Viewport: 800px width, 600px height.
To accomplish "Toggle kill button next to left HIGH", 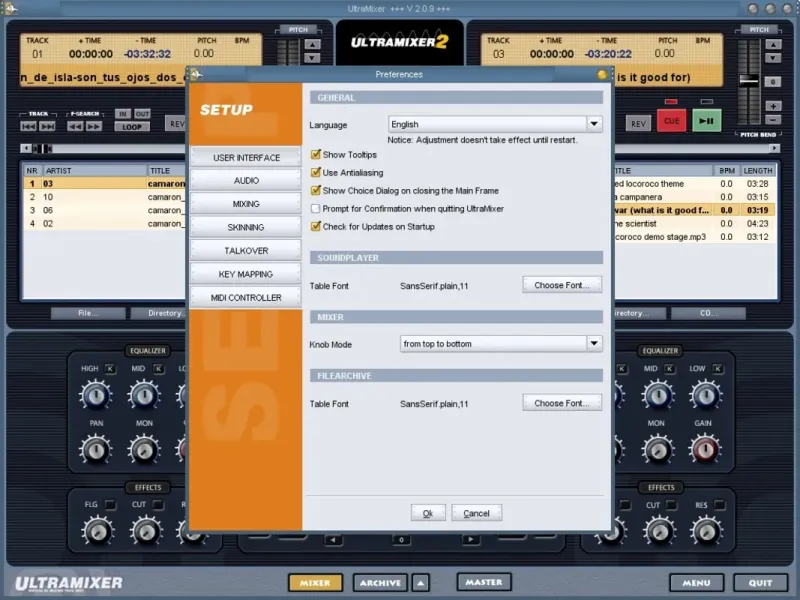I will pyautogui.click(x=110, y=368).
